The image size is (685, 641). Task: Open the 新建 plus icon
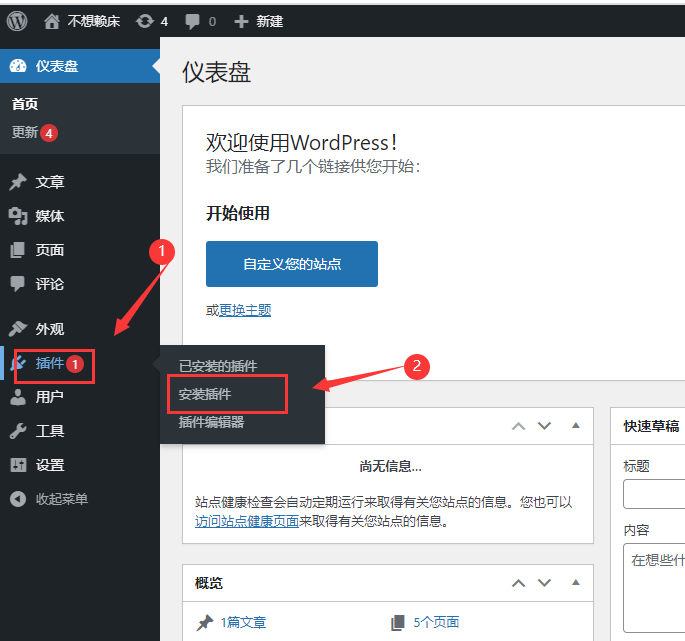(x=241, y=21)
